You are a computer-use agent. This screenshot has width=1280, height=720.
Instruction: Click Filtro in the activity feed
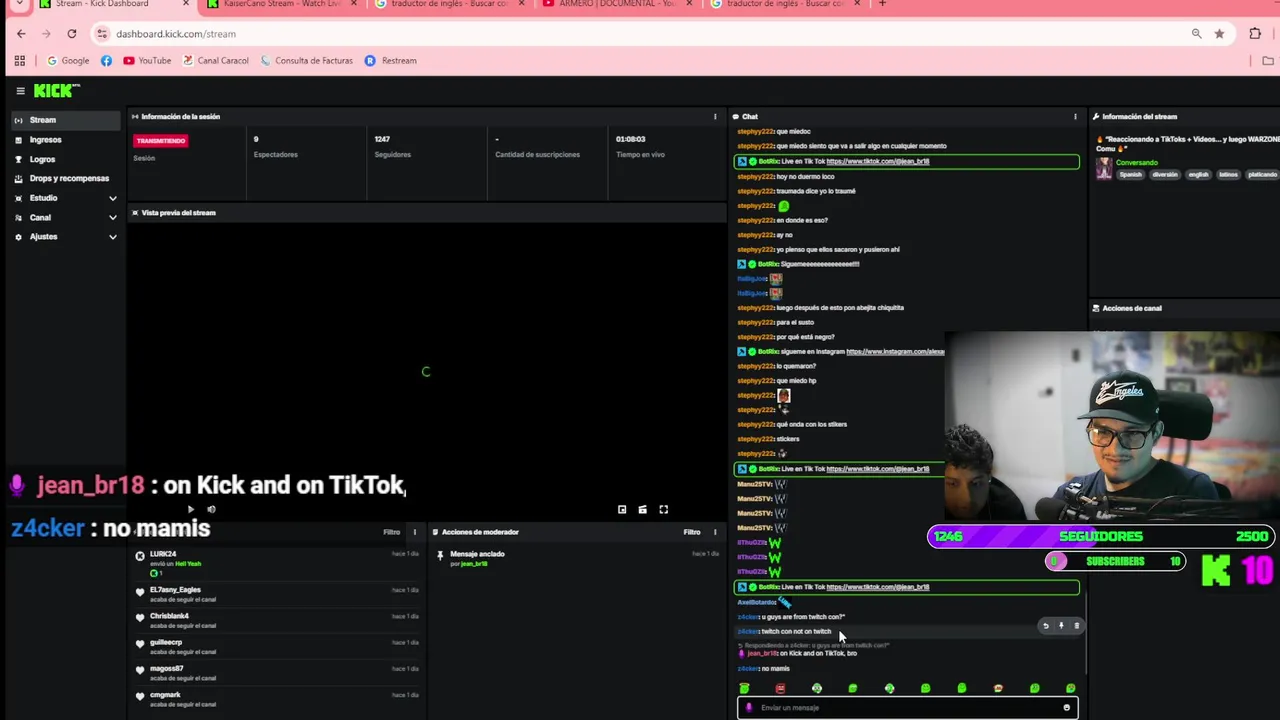pyautogui.click(x=392, y=532)
